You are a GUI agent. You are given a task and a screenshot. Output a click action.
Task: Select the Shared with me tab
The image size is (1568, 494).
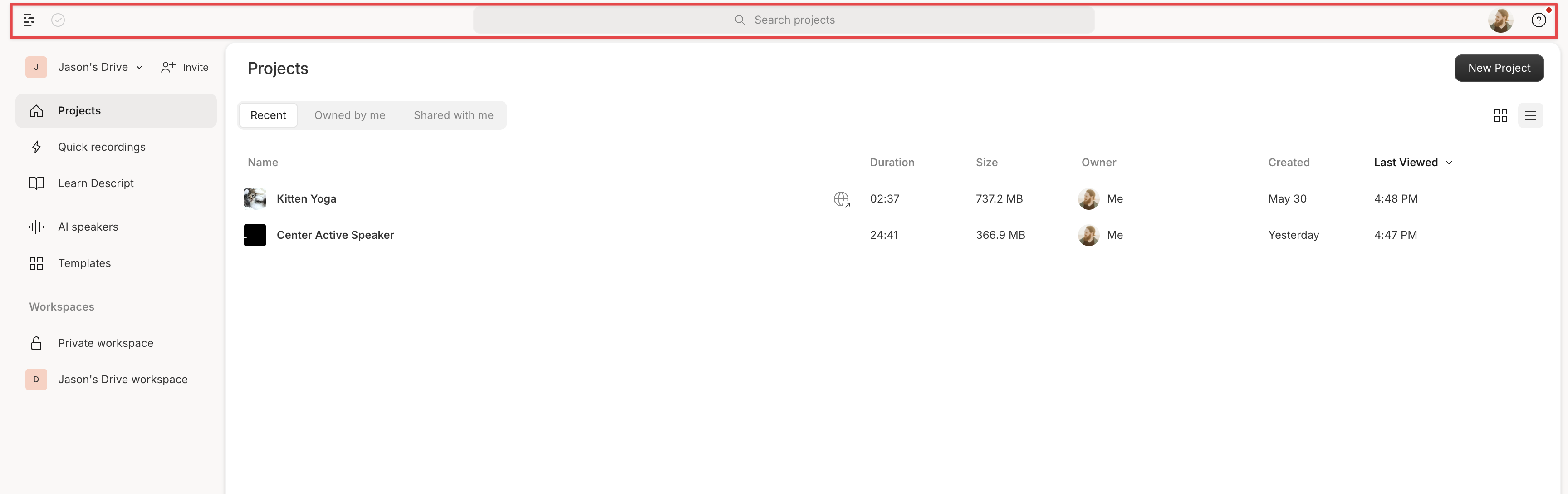pyautogui.click(x=454, y=115)
